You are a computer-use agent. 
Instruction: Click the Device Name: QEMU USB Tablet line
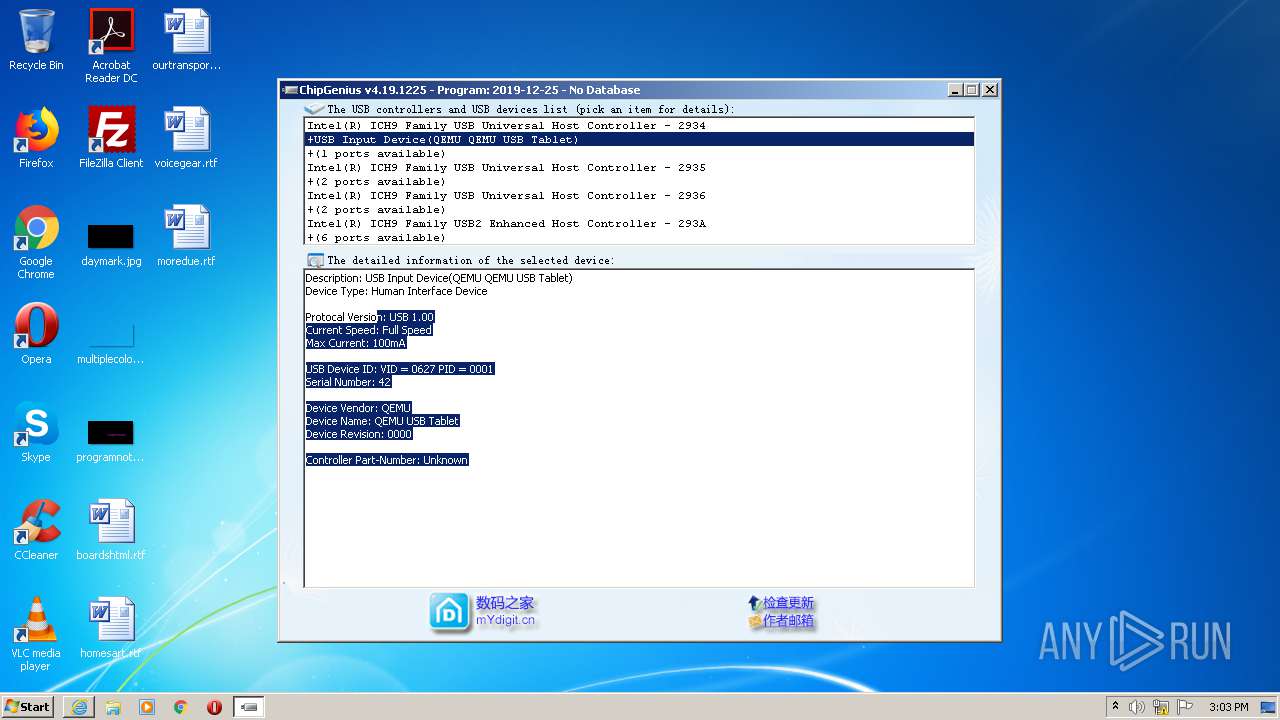coord(382,421)
